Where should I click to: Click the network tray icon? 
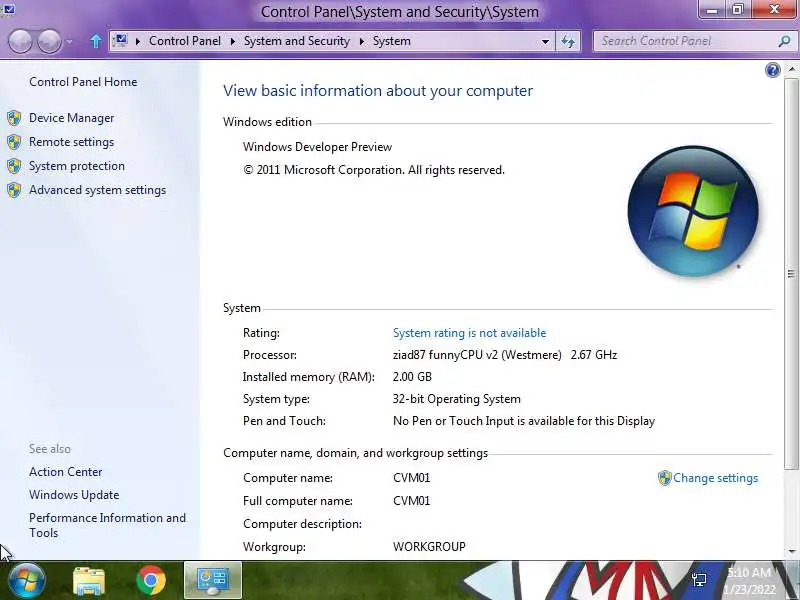699,579
